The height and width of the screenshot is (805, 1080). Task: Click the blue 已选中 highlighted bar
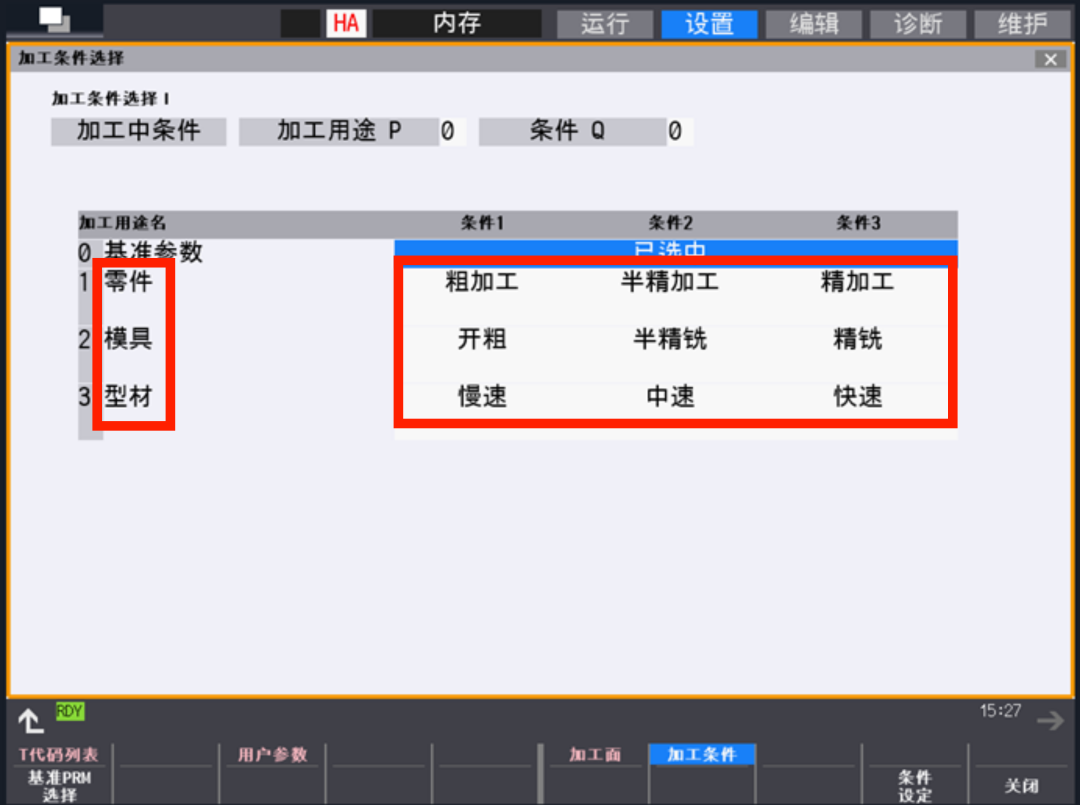point(676,248)
